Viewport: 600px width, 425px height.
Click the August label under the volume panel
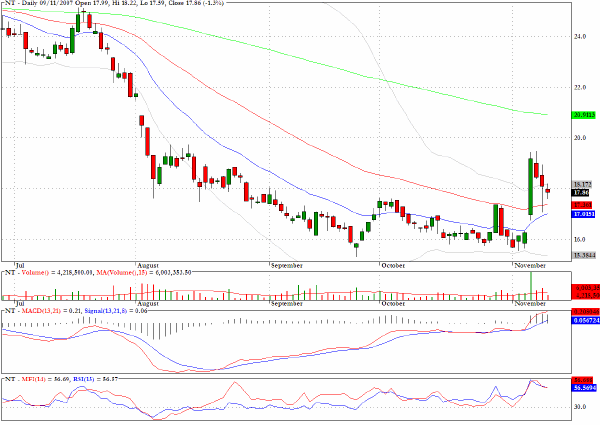click(x=148, y=303)
